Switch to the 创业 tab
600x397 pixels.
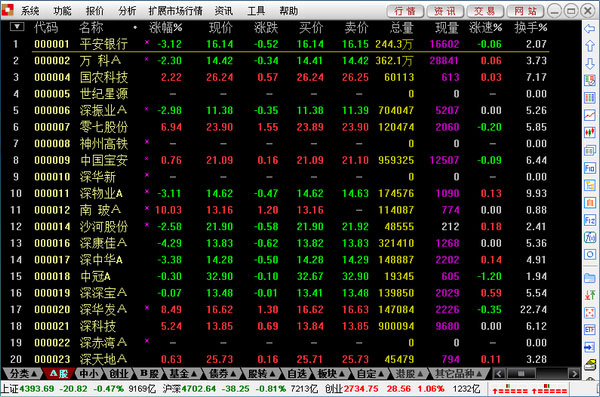(119, 373)
